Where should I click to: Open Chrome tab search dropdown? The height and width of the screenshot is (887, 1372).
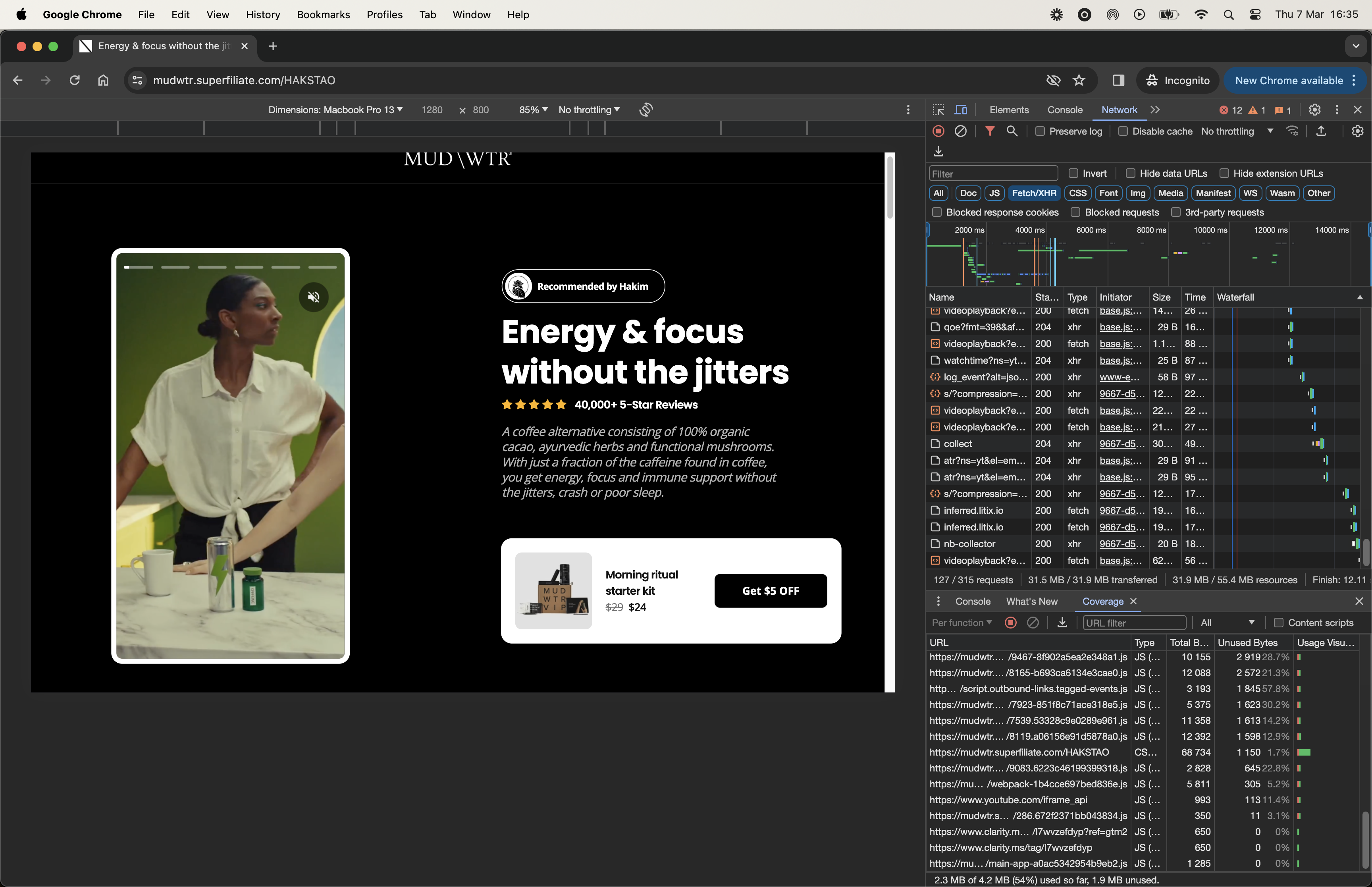pos(1356,46)
